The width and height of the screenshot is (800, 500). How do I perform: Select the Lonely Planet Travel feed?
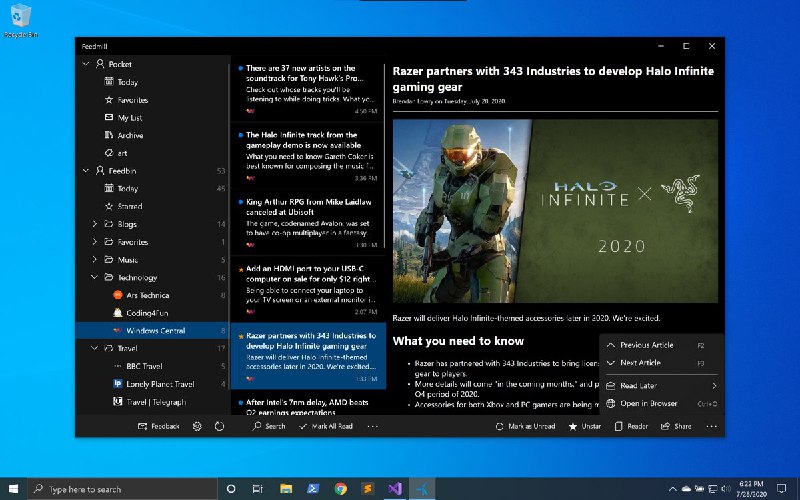tap(159, 383)
